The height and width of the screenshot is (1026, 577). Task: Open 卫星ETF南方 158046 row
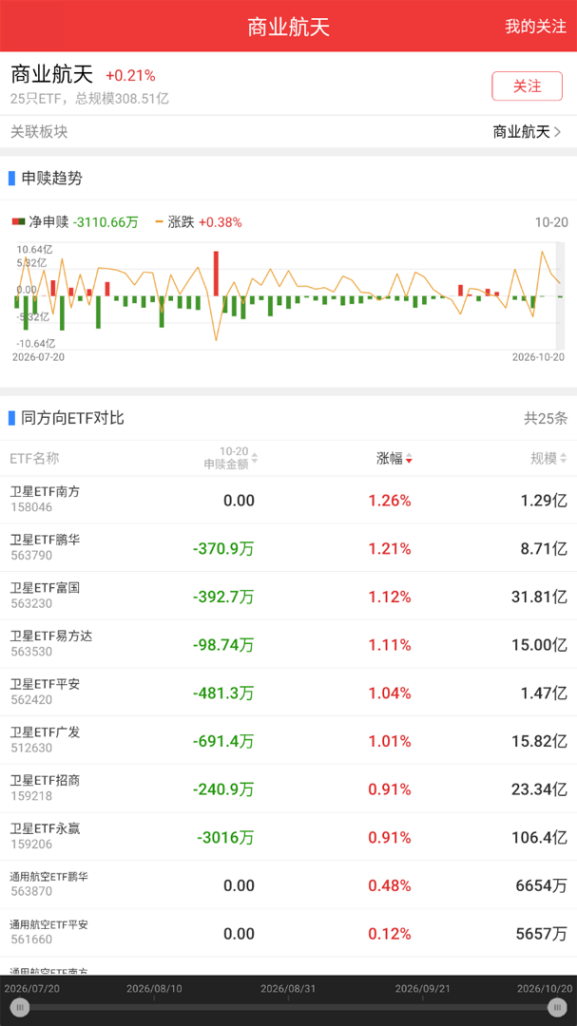pyautogui.click(x=288, y=499)
